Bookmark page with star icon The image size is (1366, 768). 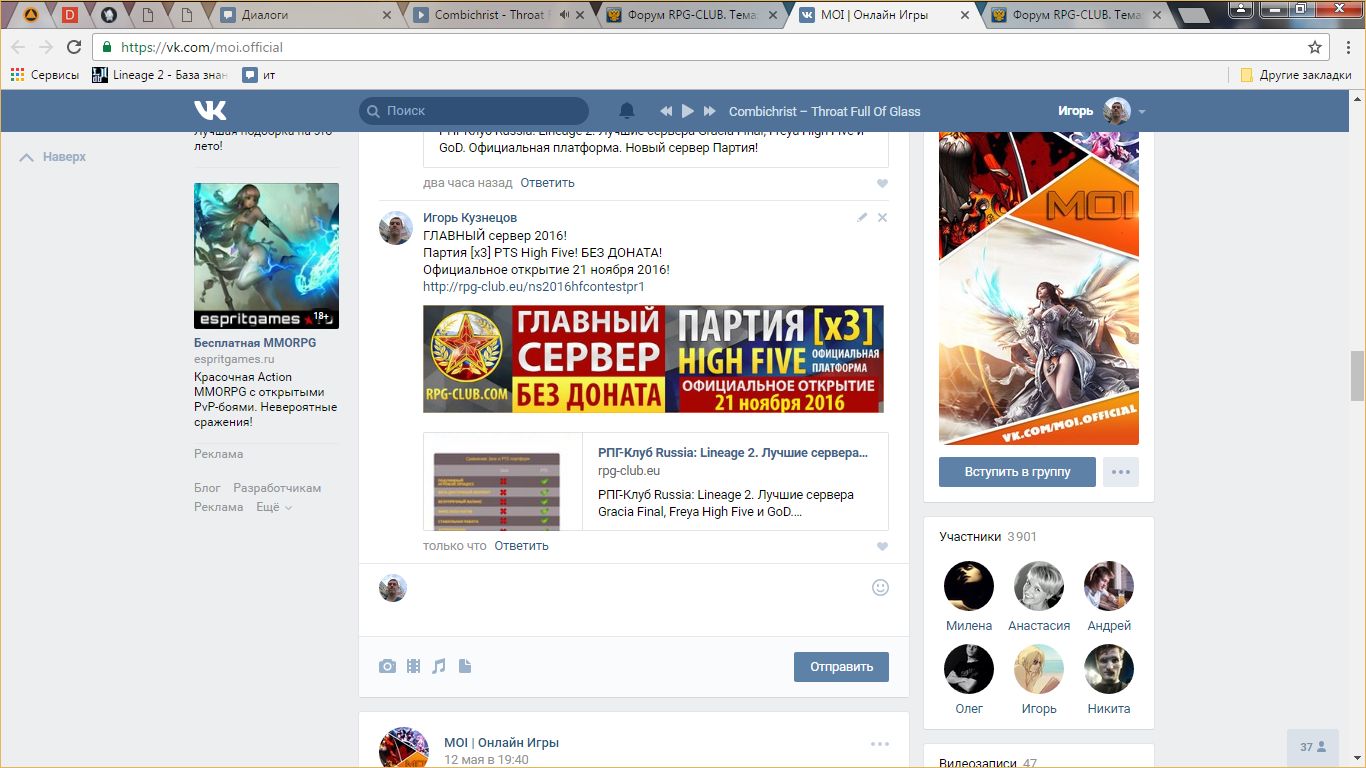pyautogui.click(x=1315, y=47)
